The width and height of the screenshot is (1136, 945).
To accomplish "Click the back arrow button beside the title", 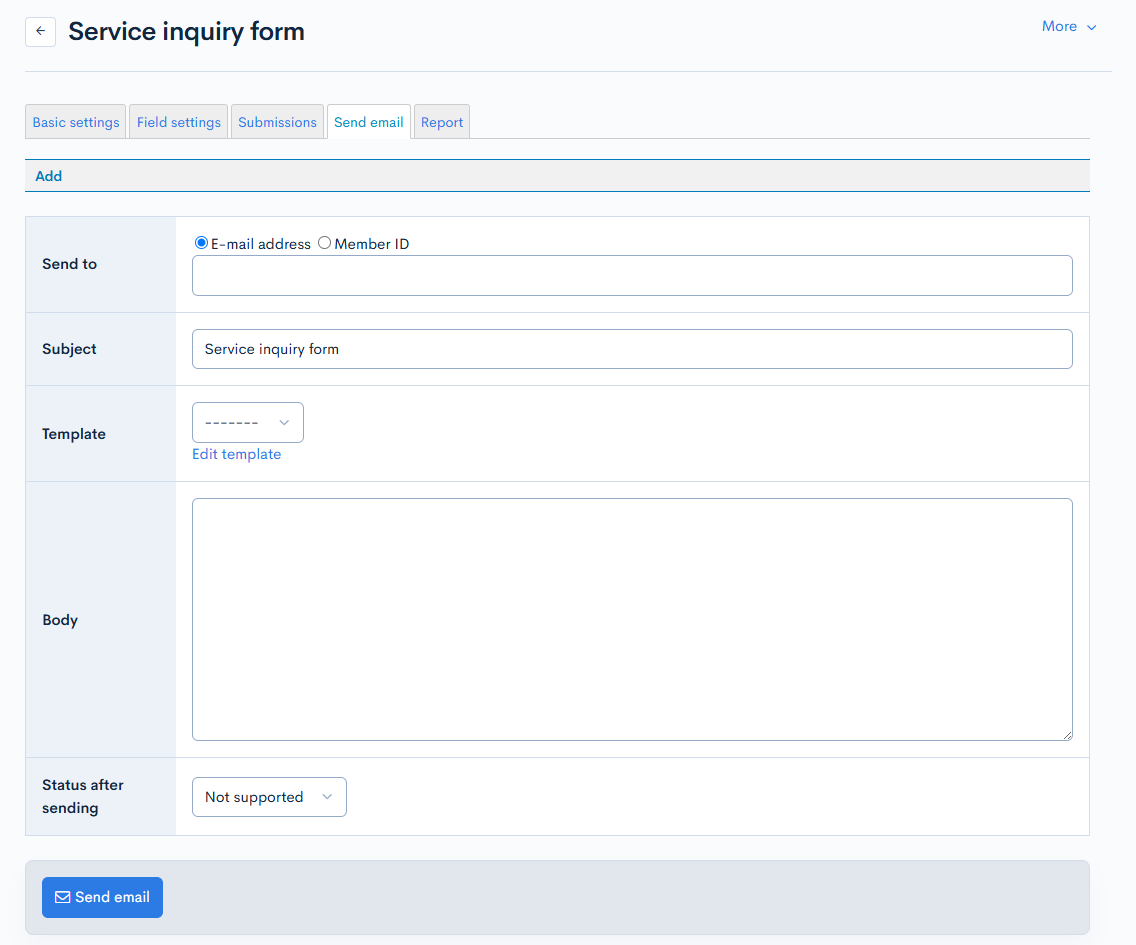I will click(40, 31).
